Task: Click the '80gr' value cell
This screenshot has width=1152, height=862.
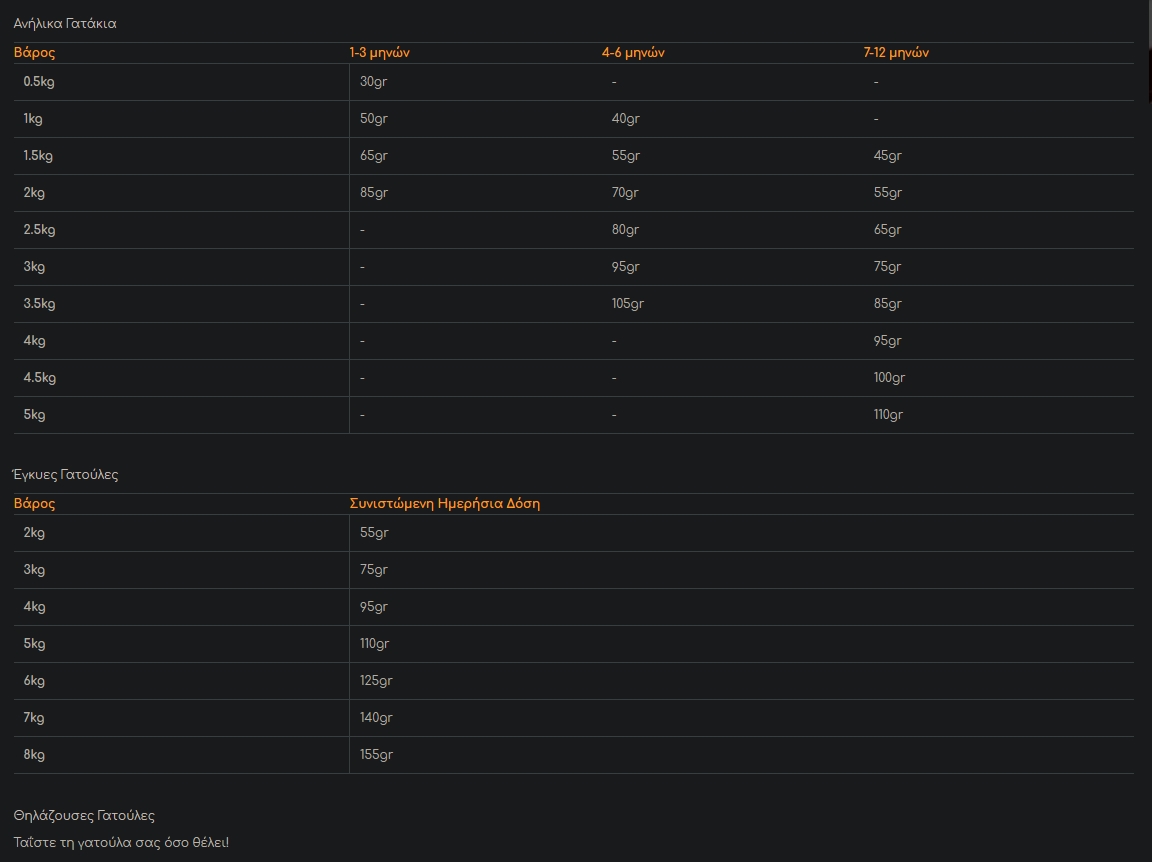Action: (625, 230)
